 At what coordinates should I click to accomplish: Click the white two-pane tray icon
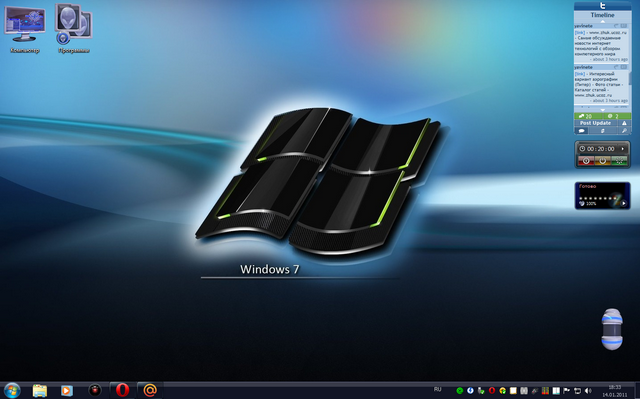[556, 391]
